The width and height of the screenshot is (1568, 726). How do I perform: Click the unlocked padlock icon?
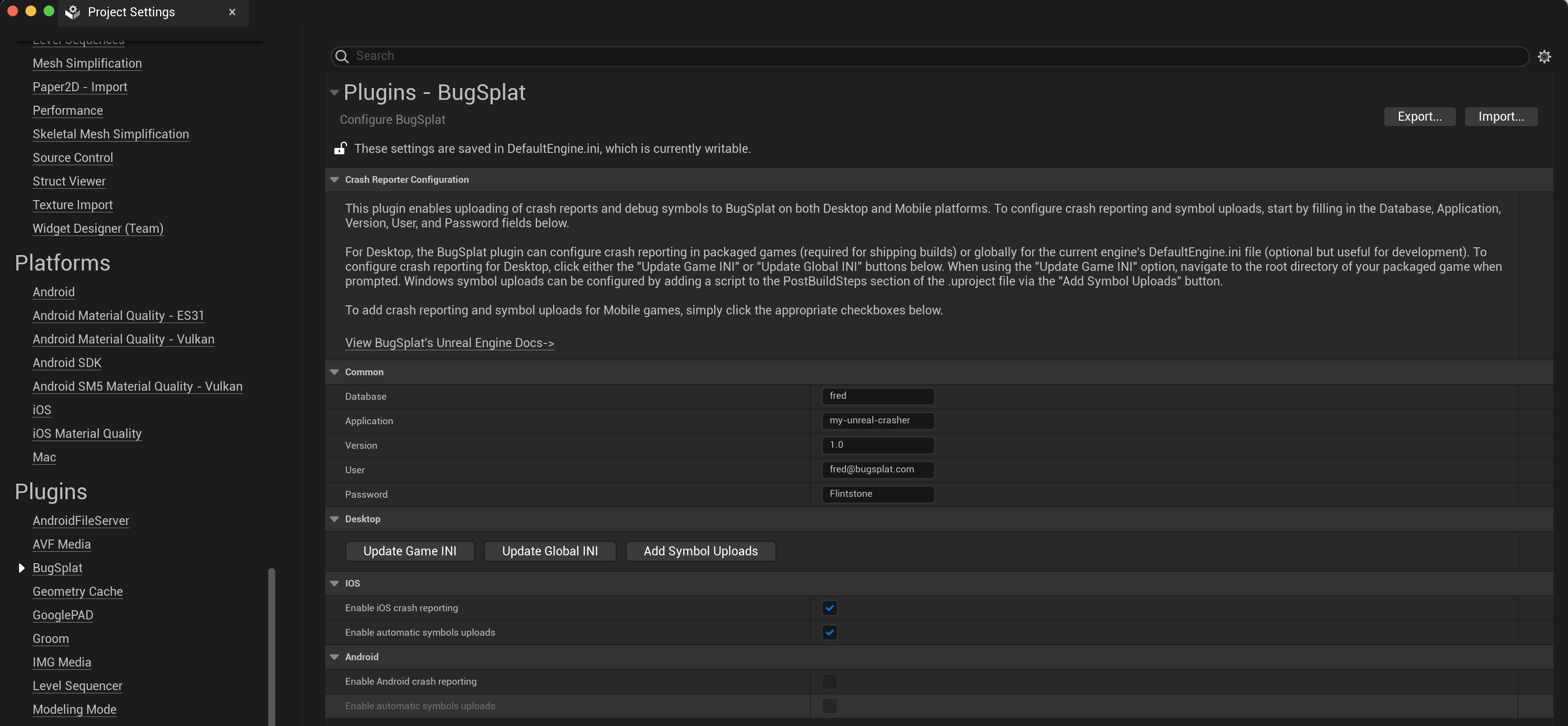click(340, 148)
